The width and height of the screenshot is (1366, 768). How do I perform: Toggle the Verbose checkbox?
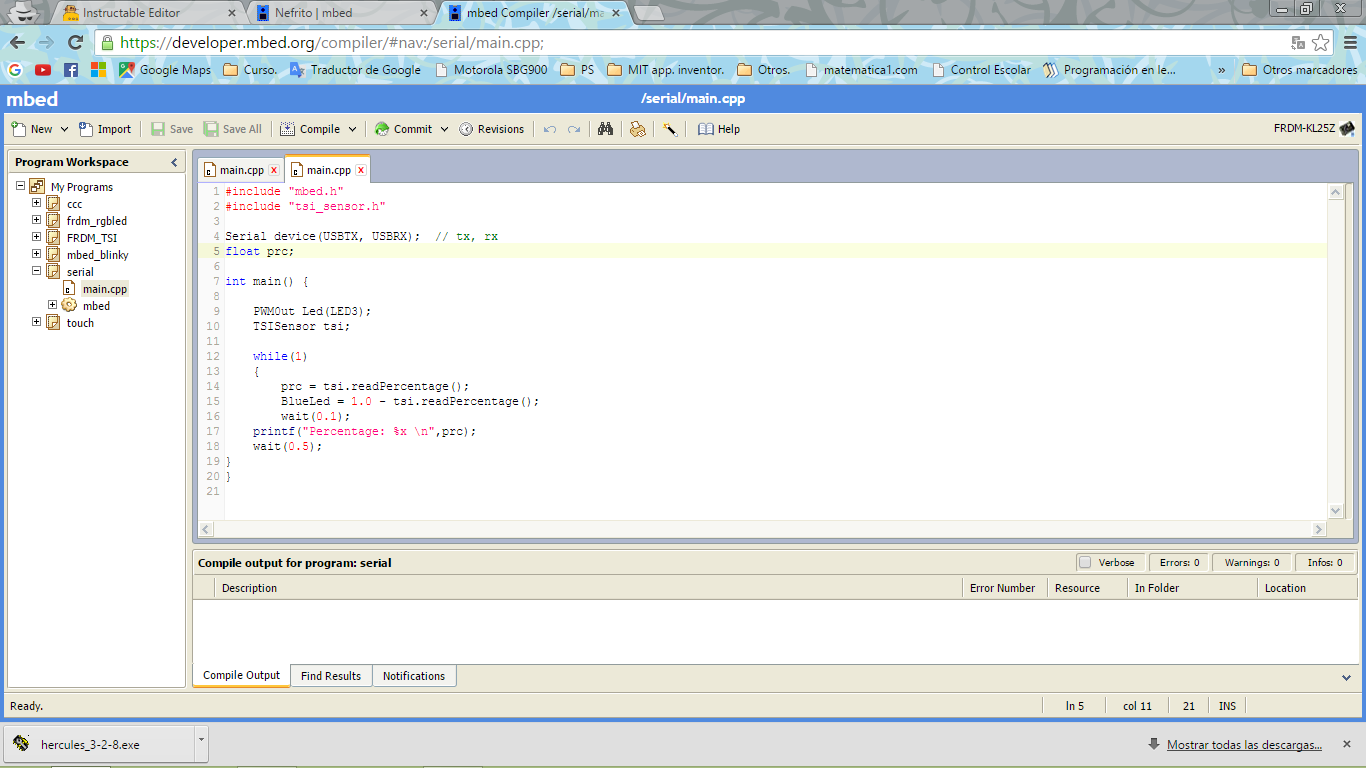coord(1085,562)
